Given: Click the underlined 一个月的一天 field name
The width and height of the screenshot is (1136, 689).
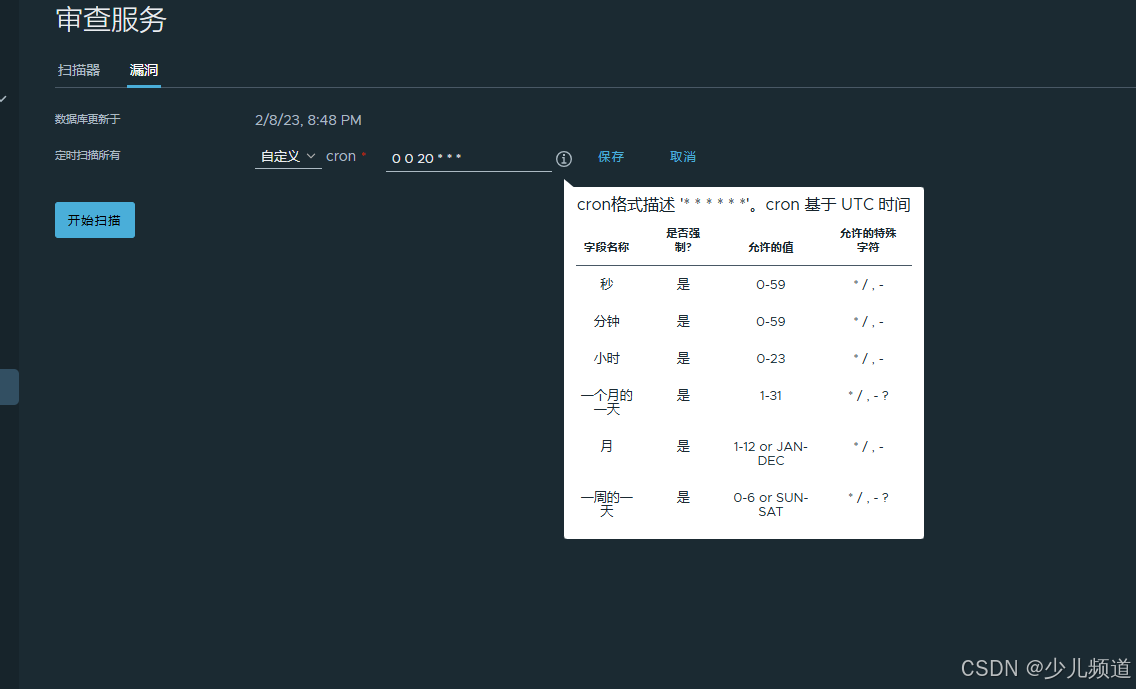Looking at the screenshot, I should (606, 401).
